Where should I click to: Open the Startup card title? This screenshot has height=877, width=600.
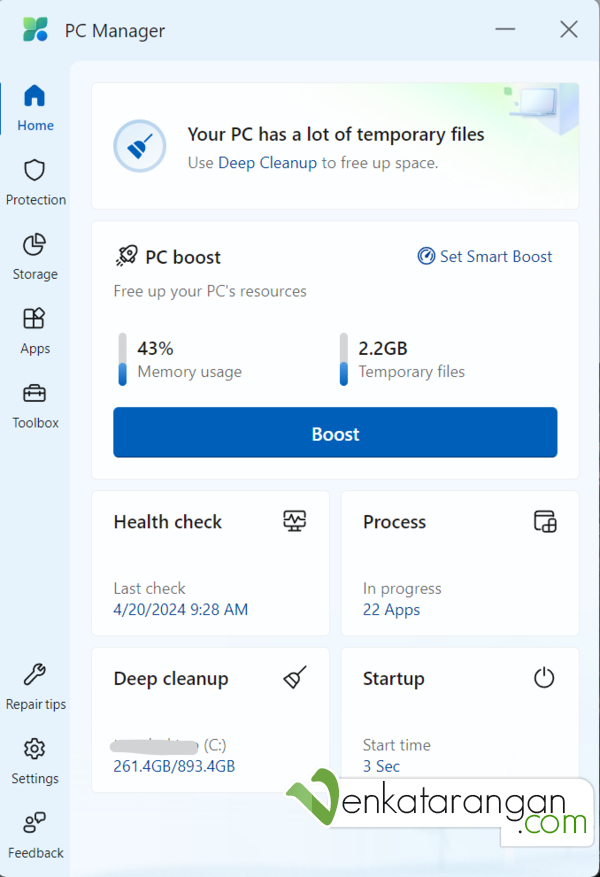click(394, 678)
